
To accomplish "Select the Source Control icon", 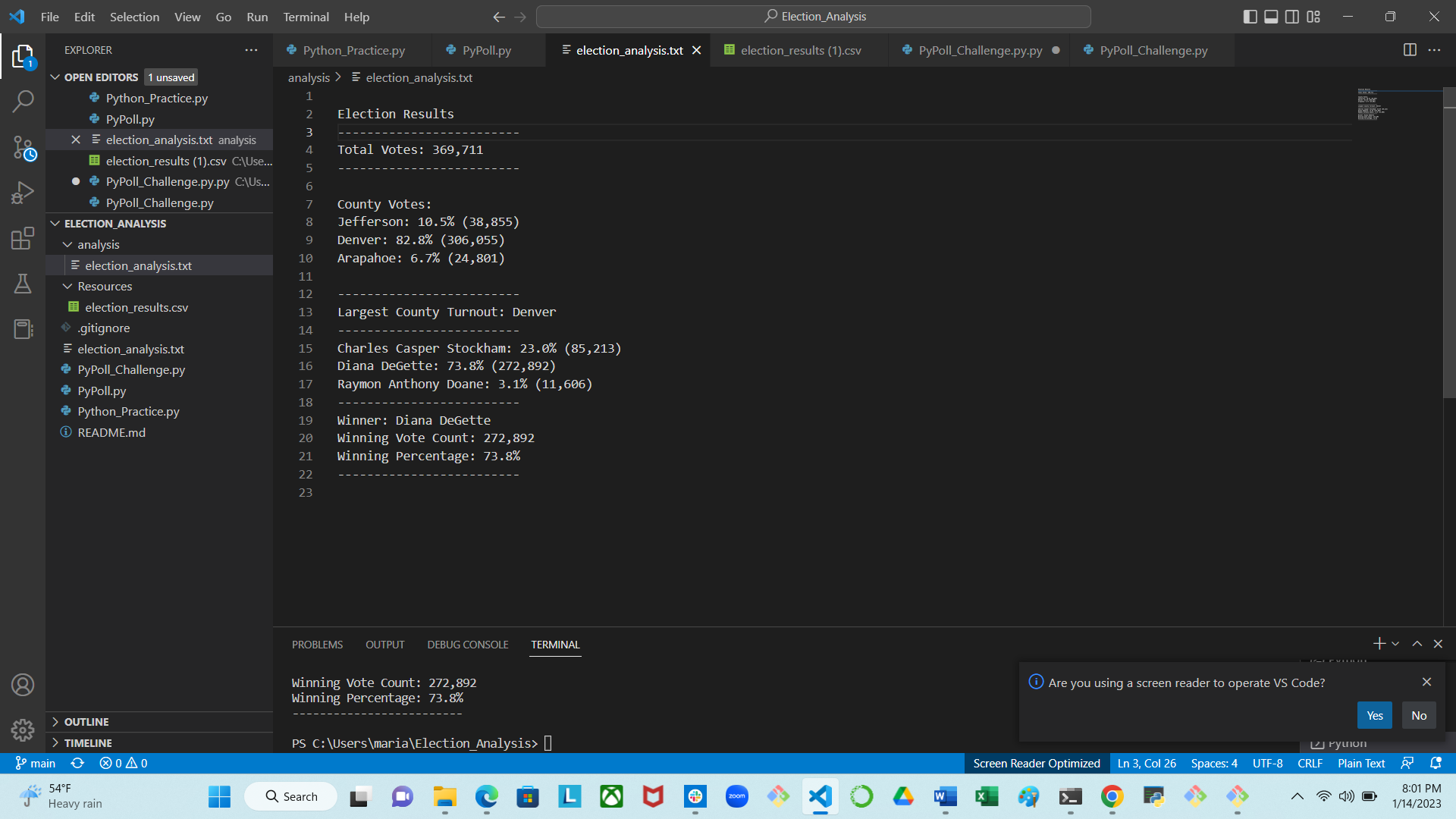I will [23, 148].
